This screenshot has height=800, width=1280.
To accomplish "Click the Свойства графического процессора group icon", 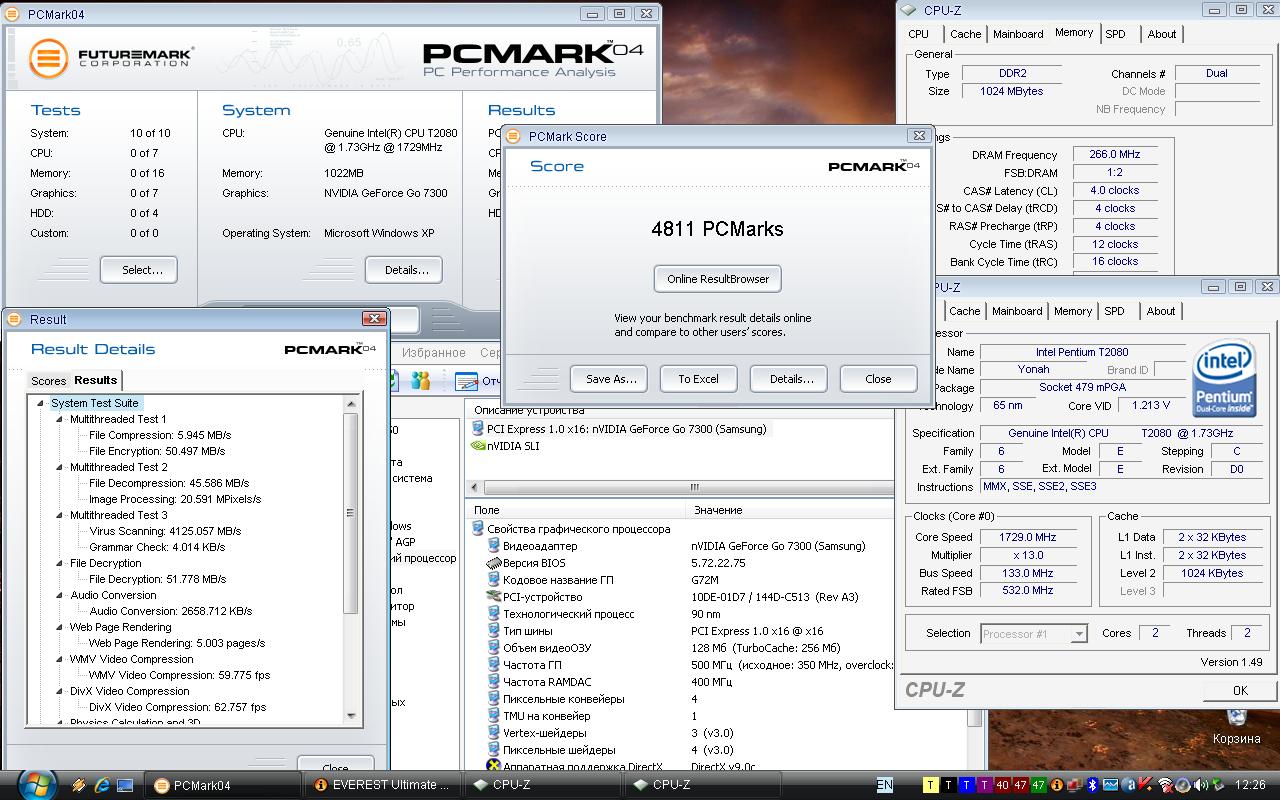I will (x=477, y=529).
